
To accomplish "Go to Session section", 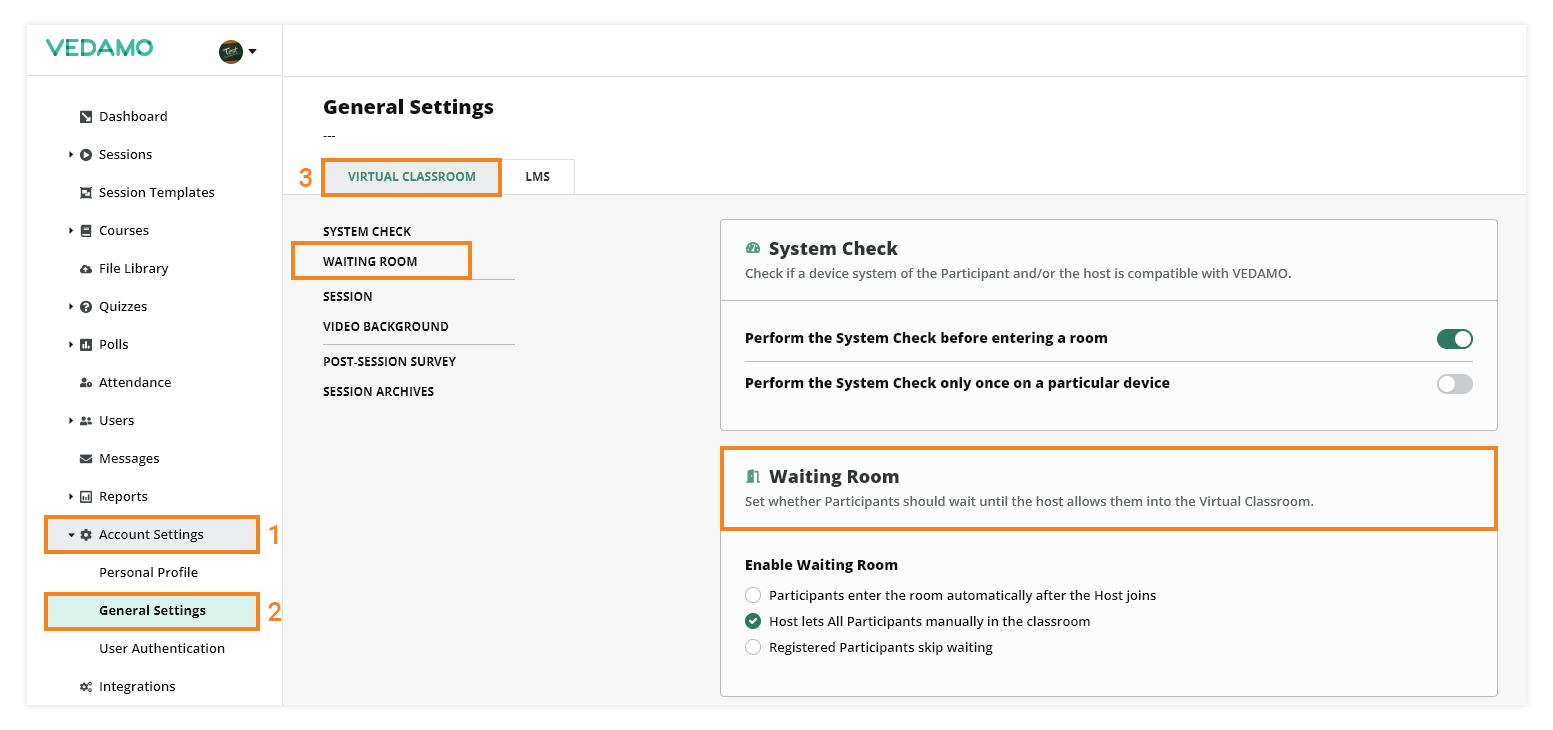I will (348, 297).
